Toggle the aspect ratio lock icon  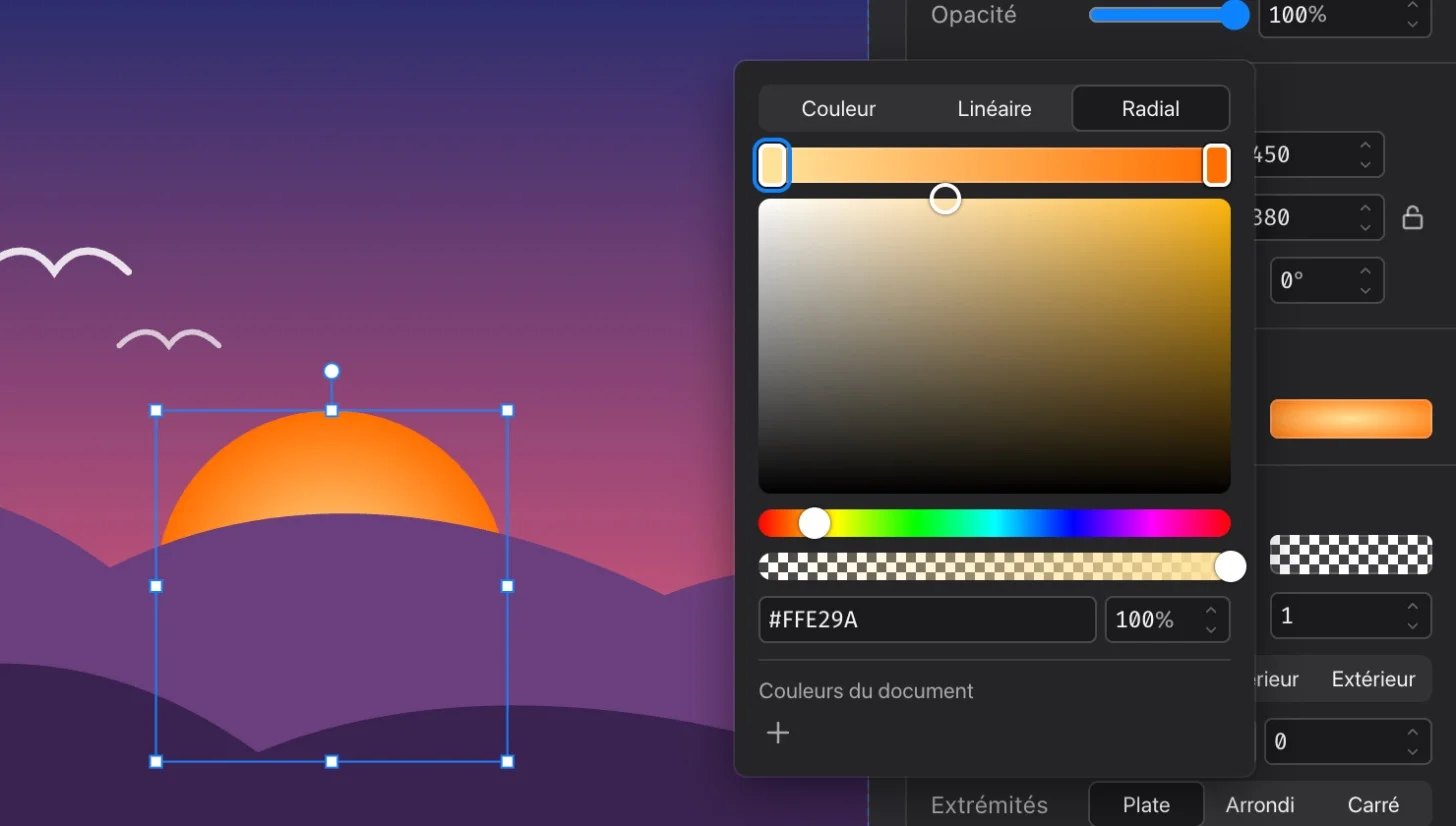pos(1412,217)
